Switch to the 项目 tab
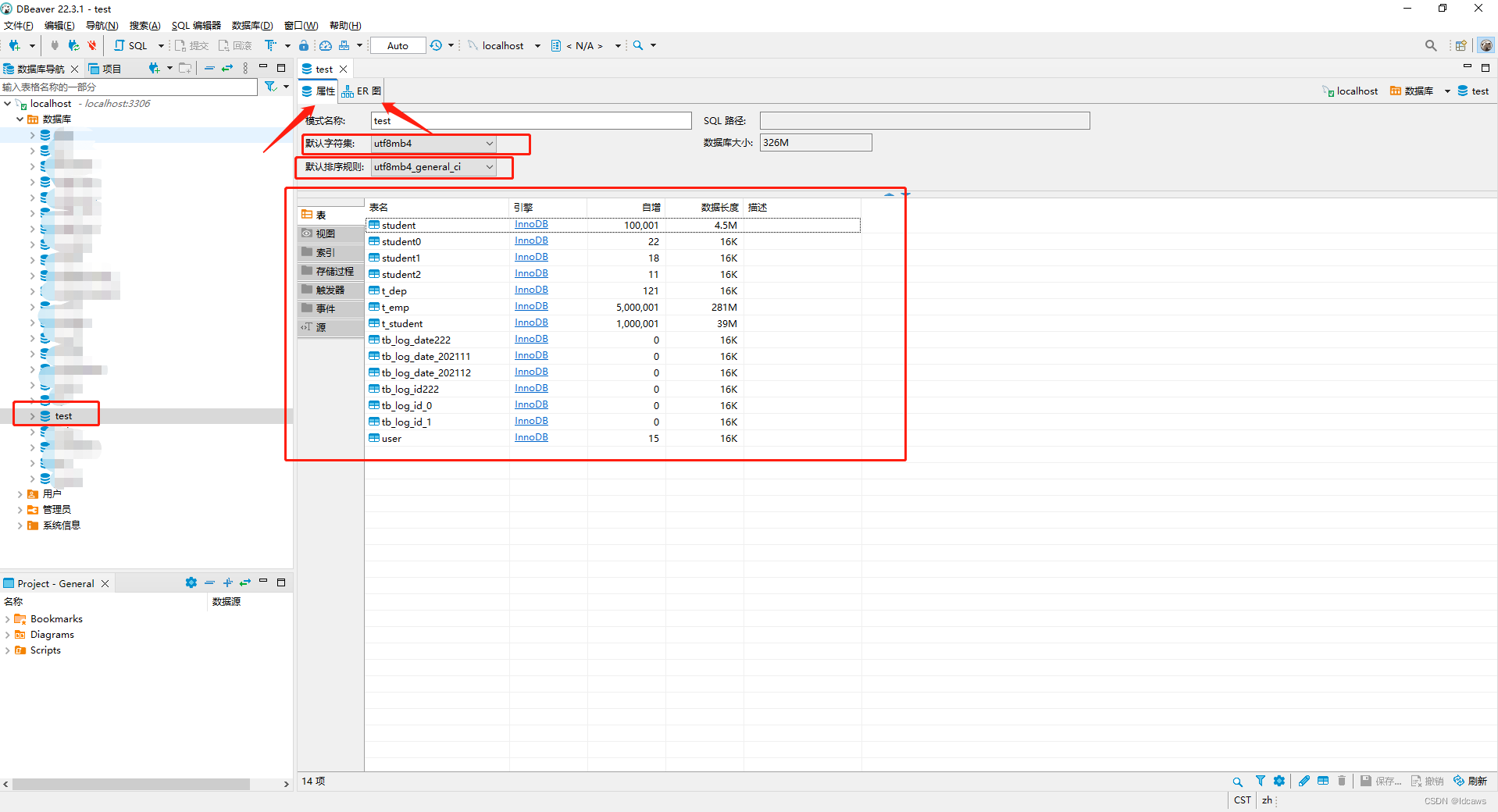Screen dimensions: 1498x812 [x=105, y=69]
